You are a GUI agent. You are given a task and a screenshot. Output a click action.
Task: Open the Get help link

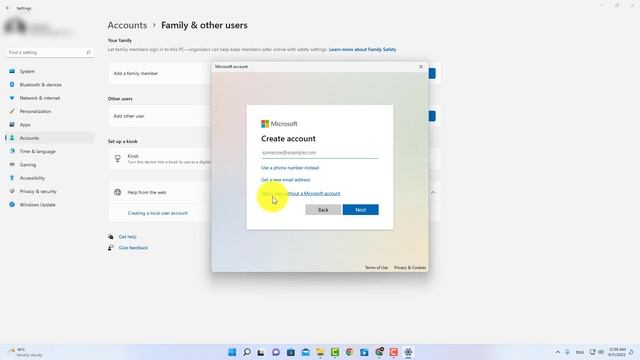point(127,237)
